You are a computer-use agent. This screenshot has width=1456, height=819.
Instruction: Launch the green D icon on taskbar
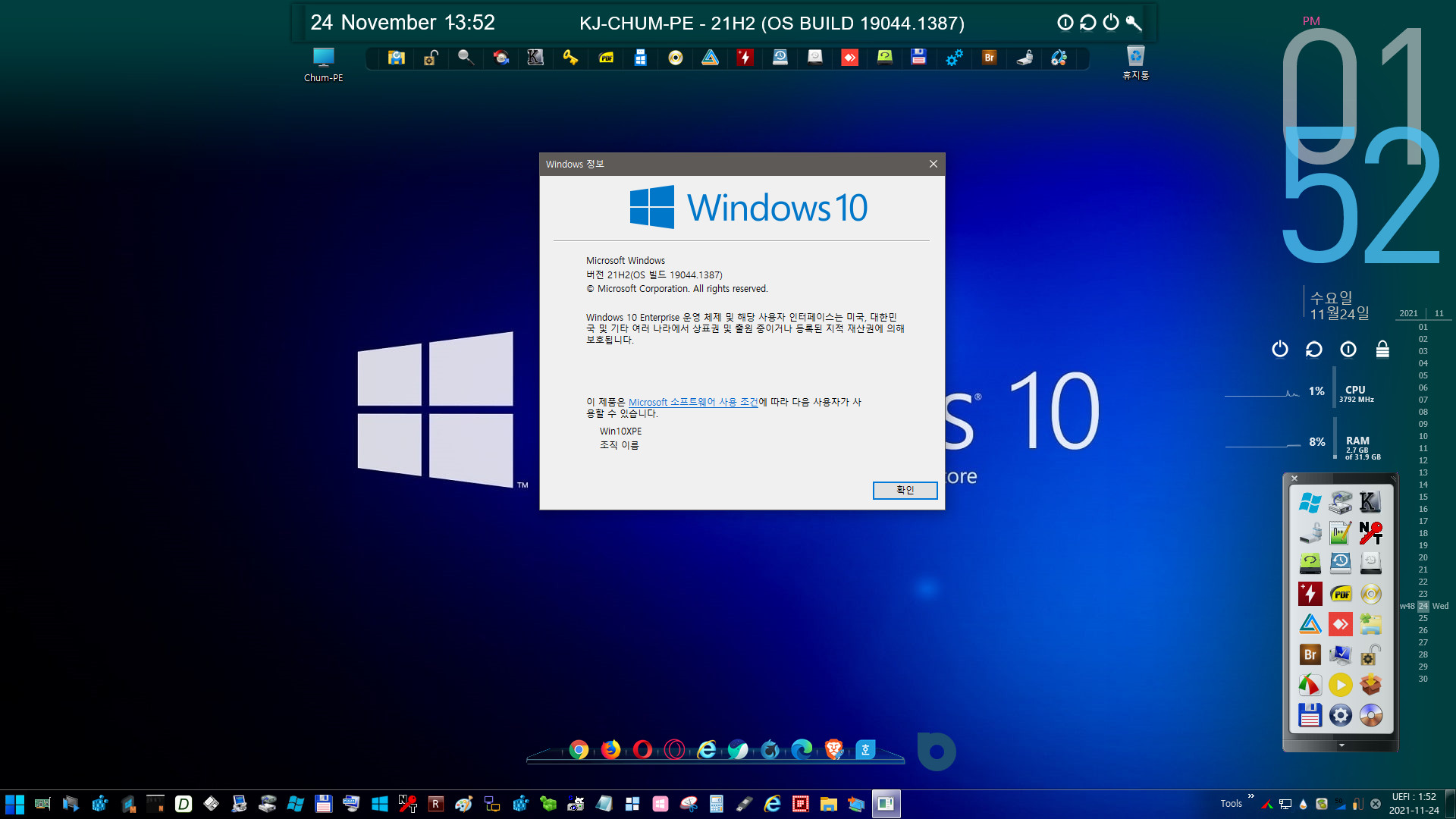pyautogui.click(x=184, y=804)
